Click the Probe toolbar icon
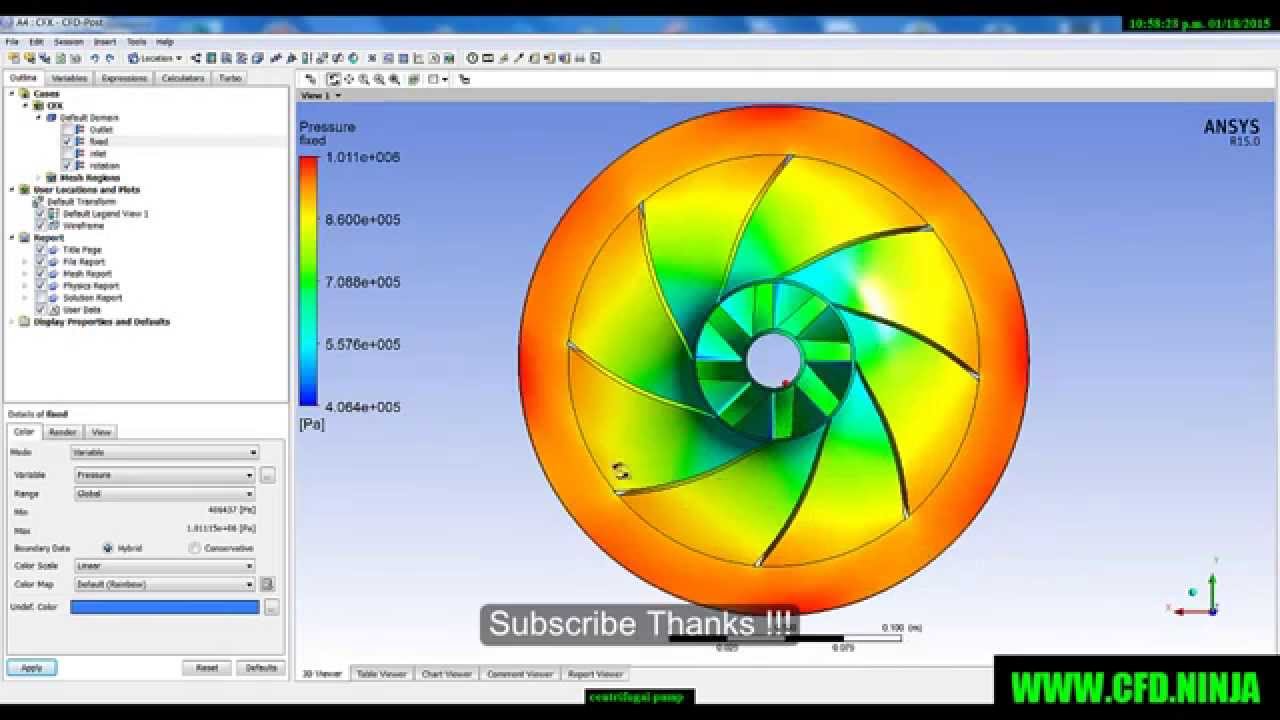 tap(518, 58)
